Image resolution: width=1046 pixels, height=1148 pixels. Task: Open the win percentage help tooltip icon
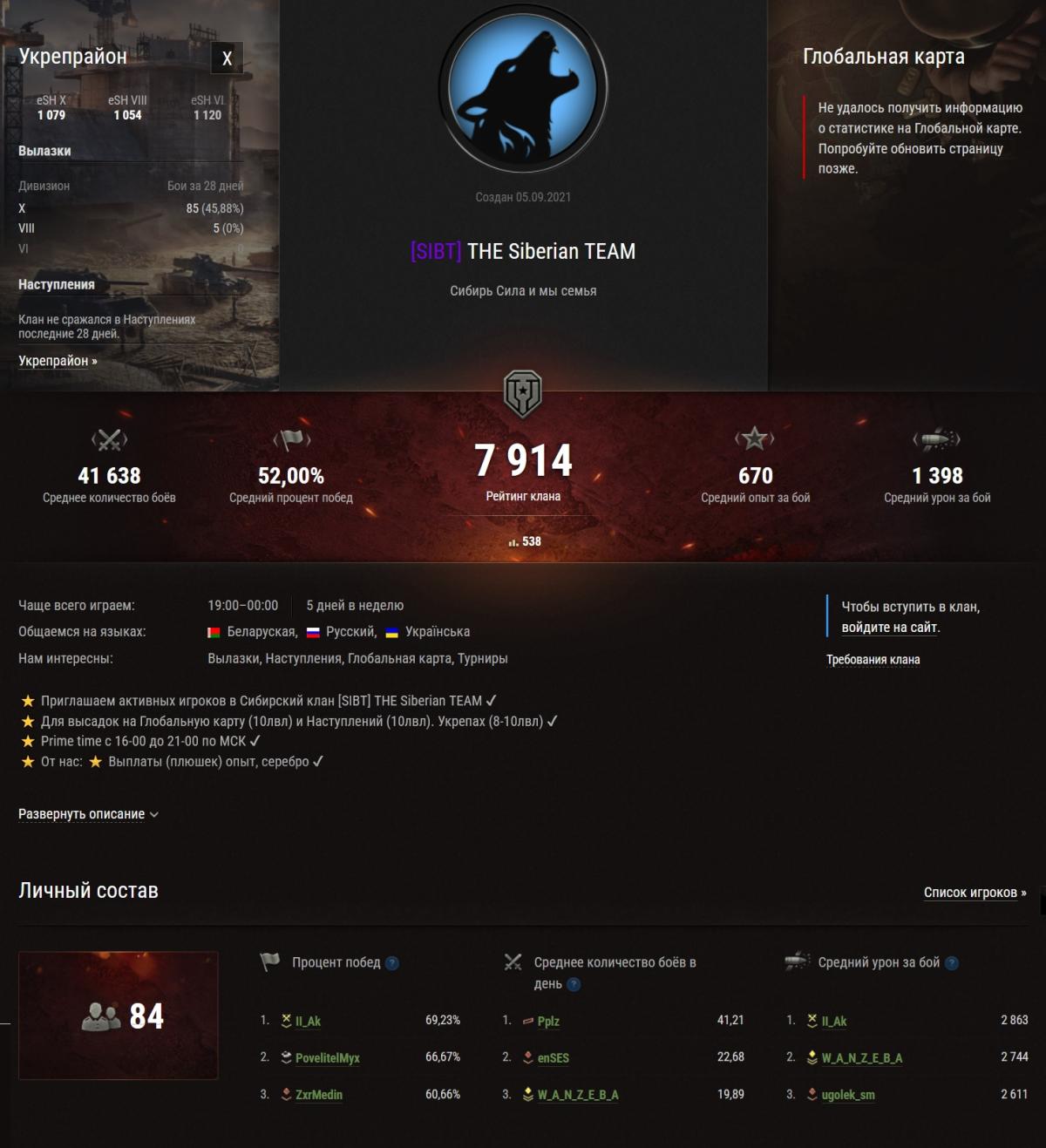[x=392, y=963]
